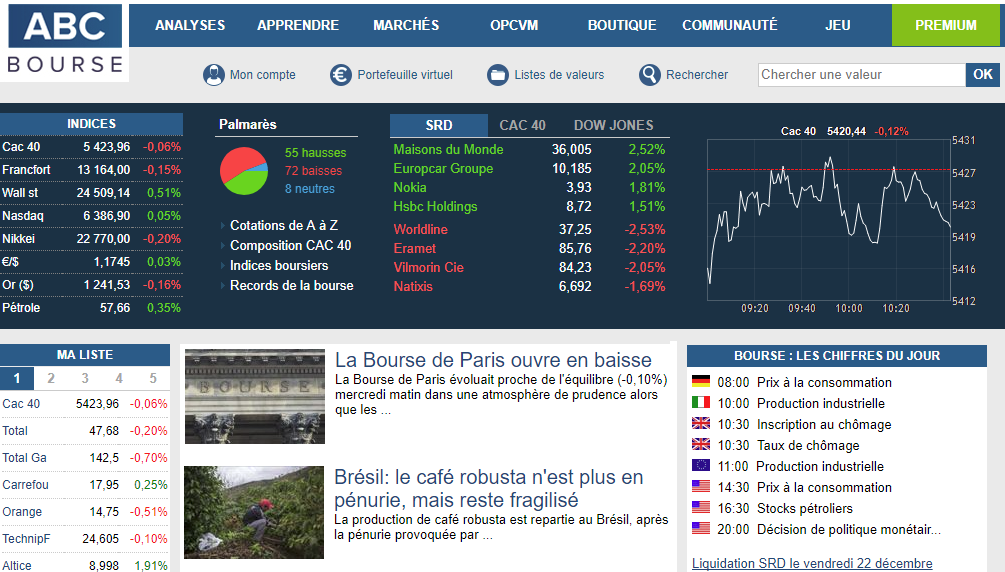Click 8 neutres link

[x=310, y=189]
